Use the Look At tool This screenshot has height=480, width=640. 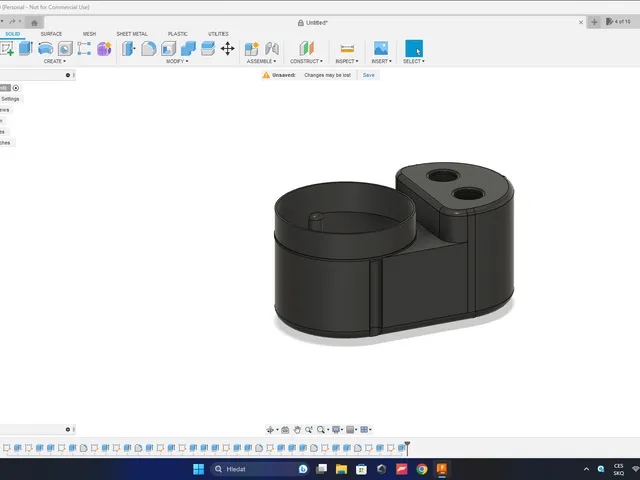click(285, 429)
